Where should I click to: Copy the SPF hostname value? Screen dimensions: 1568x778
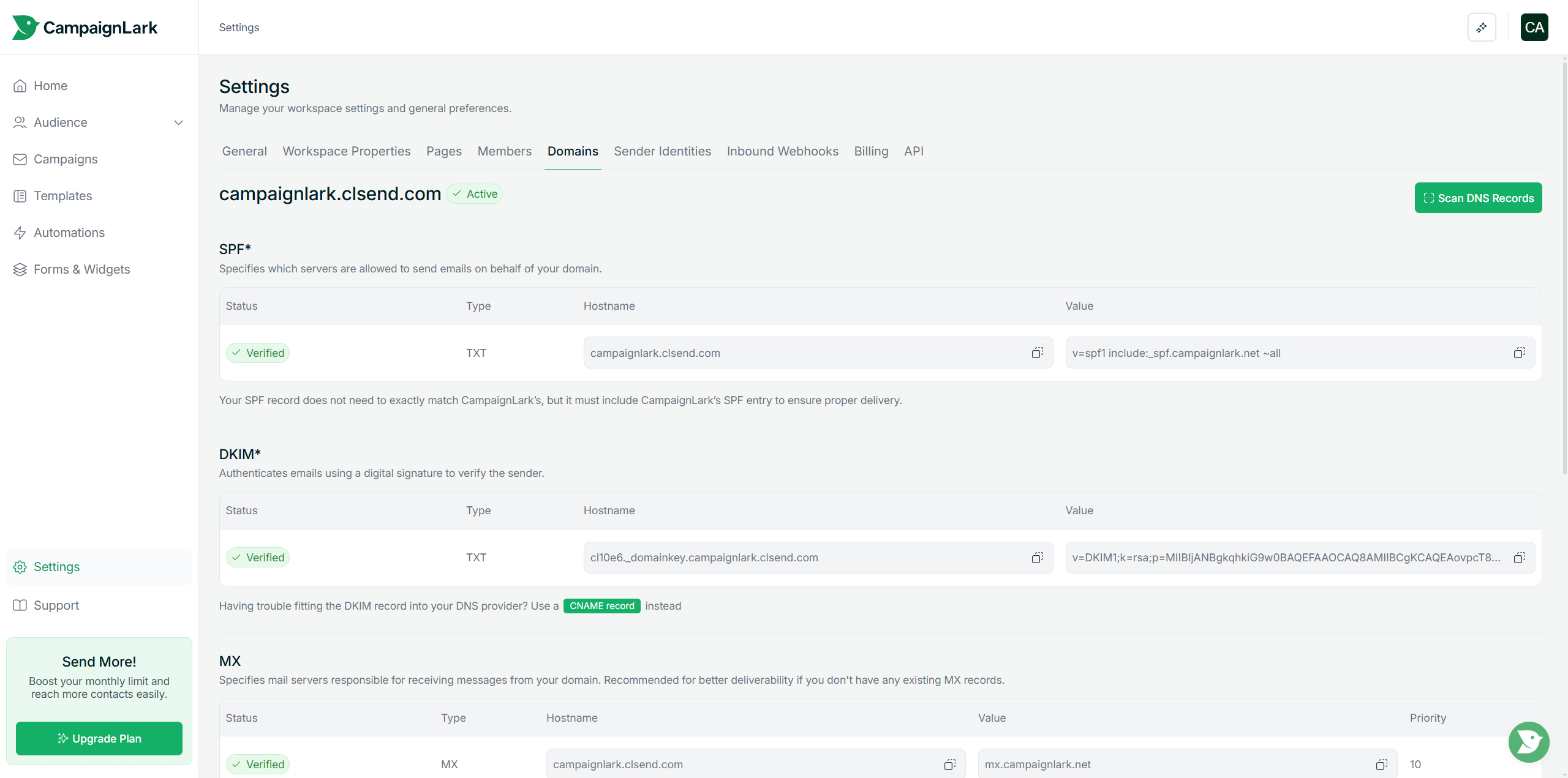(1037, 353)
